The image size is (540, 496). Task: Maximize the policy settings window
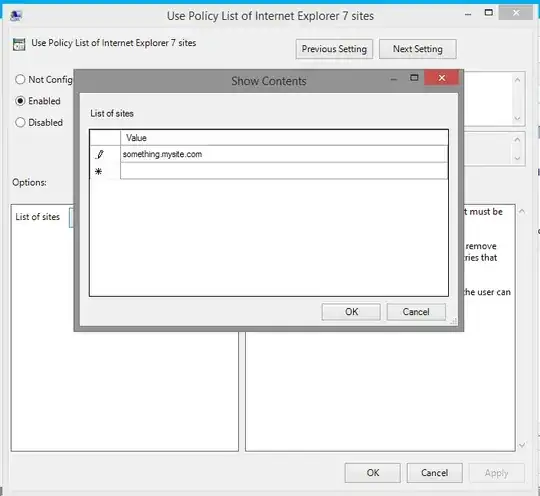(x=488, y=13)
